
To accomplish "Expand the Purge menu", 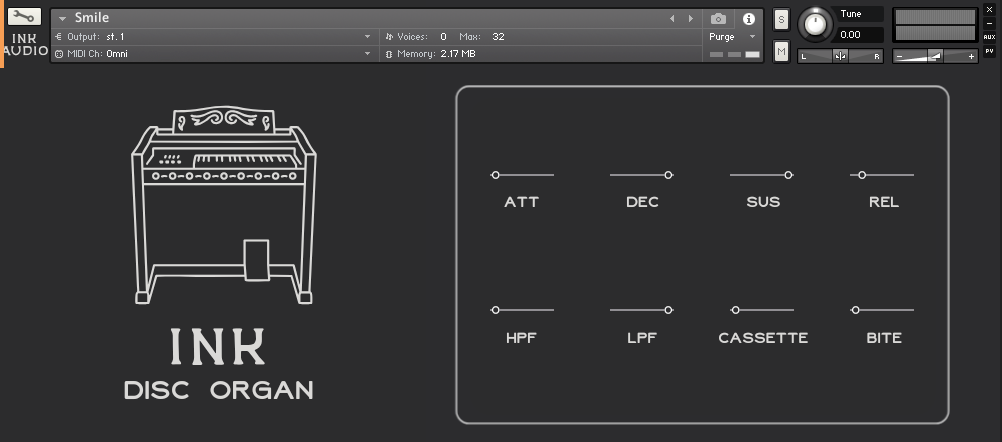I will tap(733, 36).
